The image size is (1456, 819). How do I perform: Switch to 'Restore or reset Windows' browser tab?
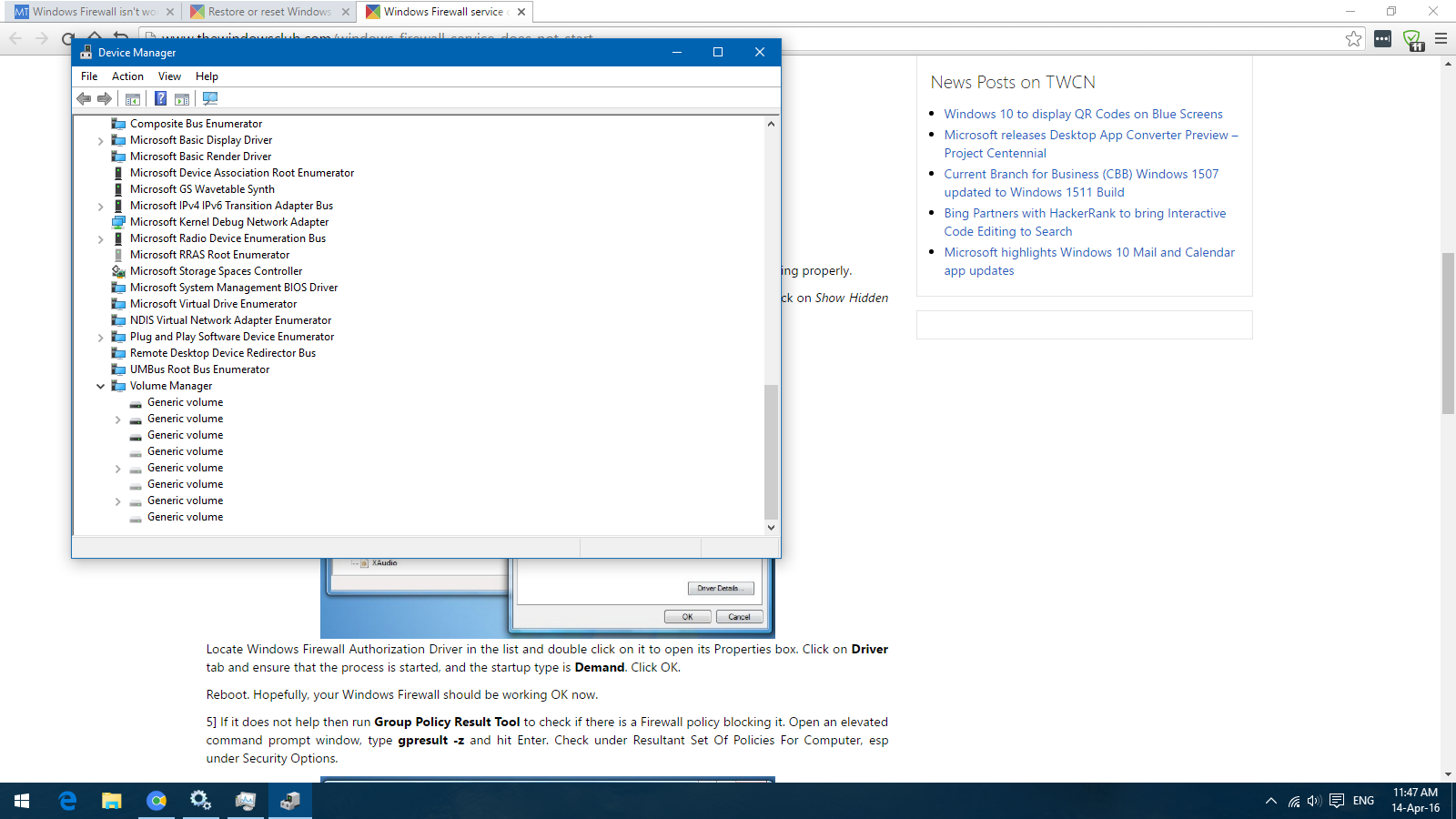point(269,12)
